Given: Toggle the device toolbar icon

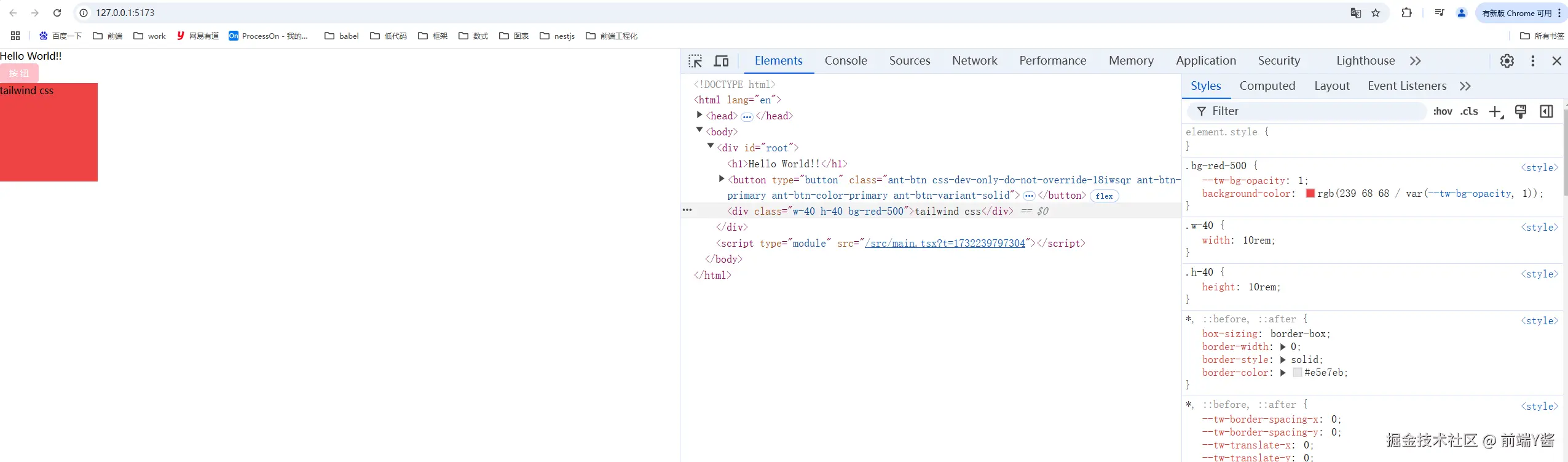Looking at the screenshot, I should click(721, 61).
